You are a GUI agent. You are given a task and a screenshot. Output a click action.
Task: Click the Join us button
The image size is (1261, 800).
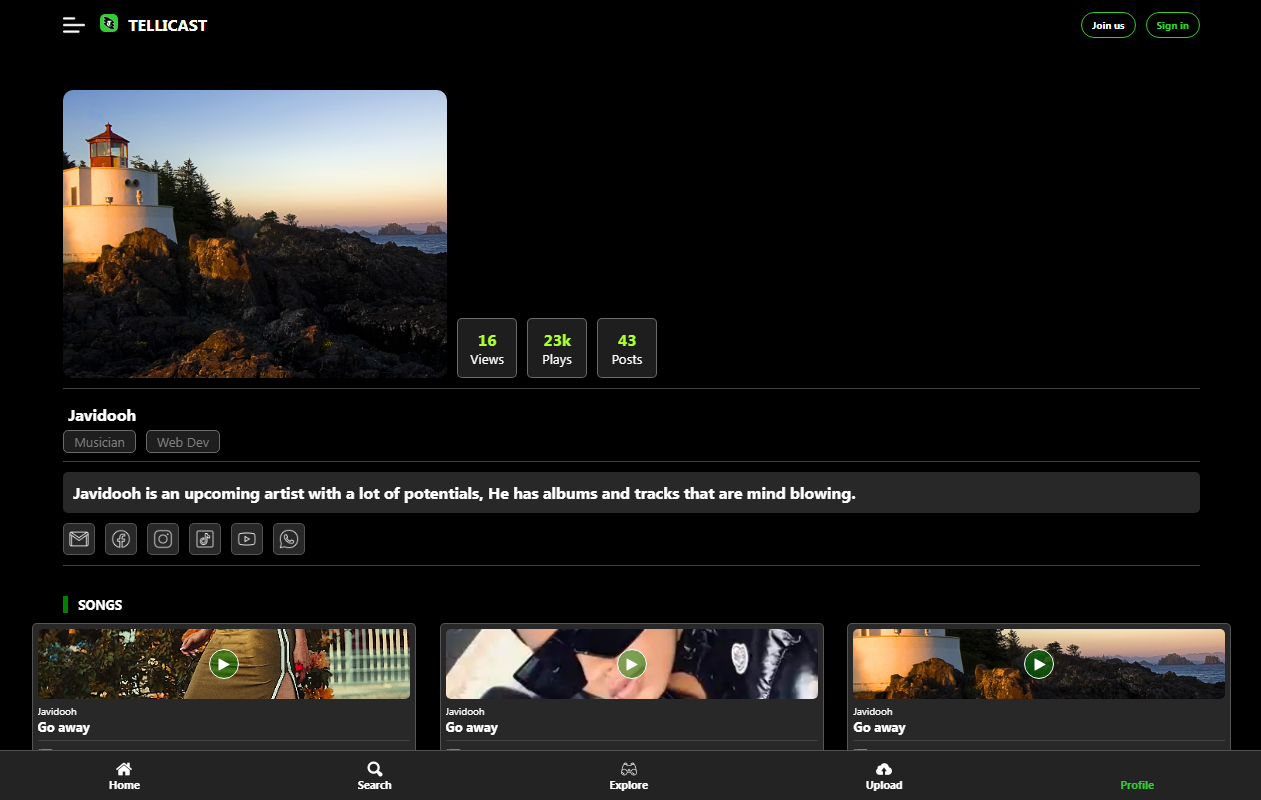pyautogui.click(x=1108, y=25)
